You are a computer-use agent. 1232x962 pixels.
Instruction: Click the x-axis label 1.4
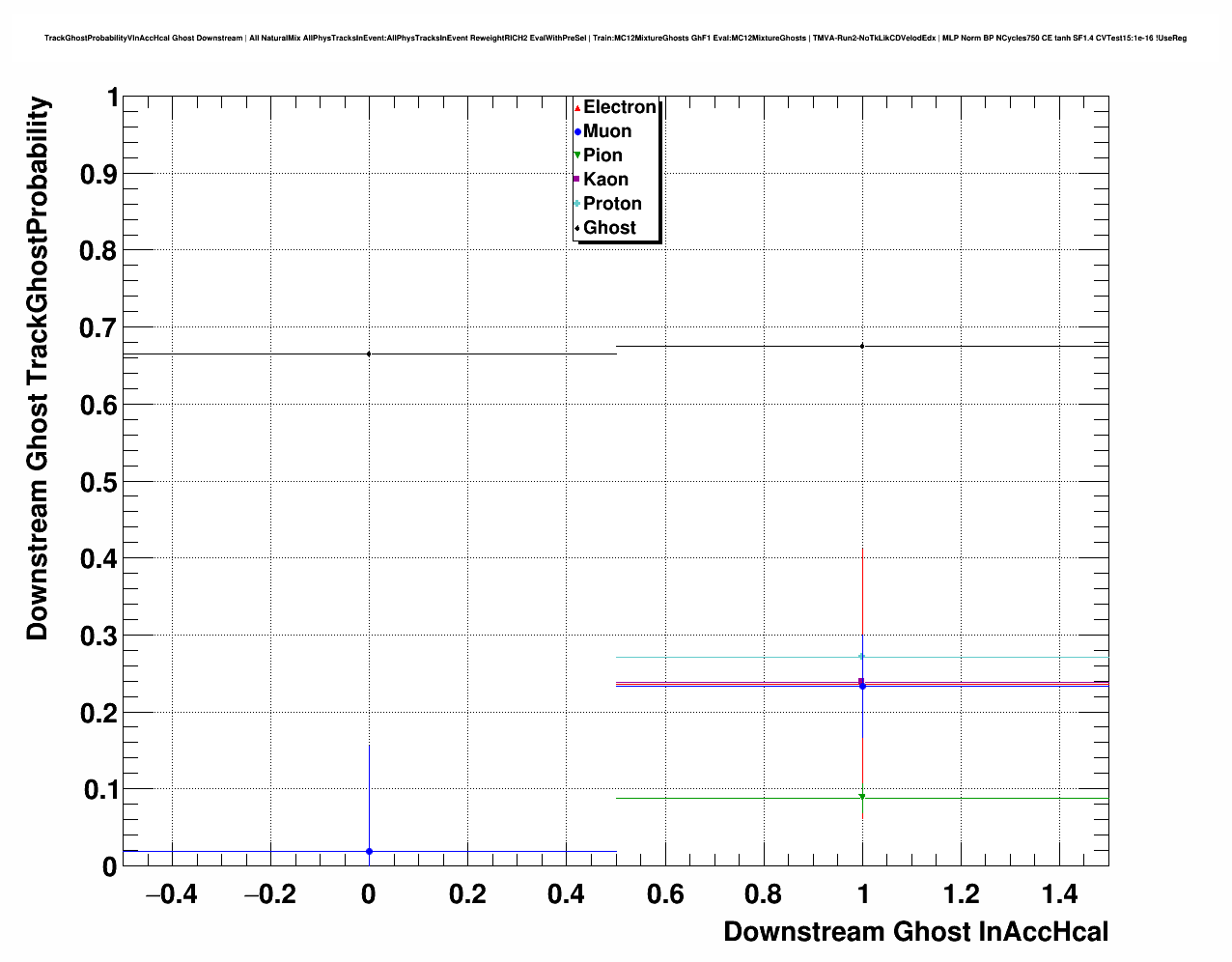(1059, 894)
